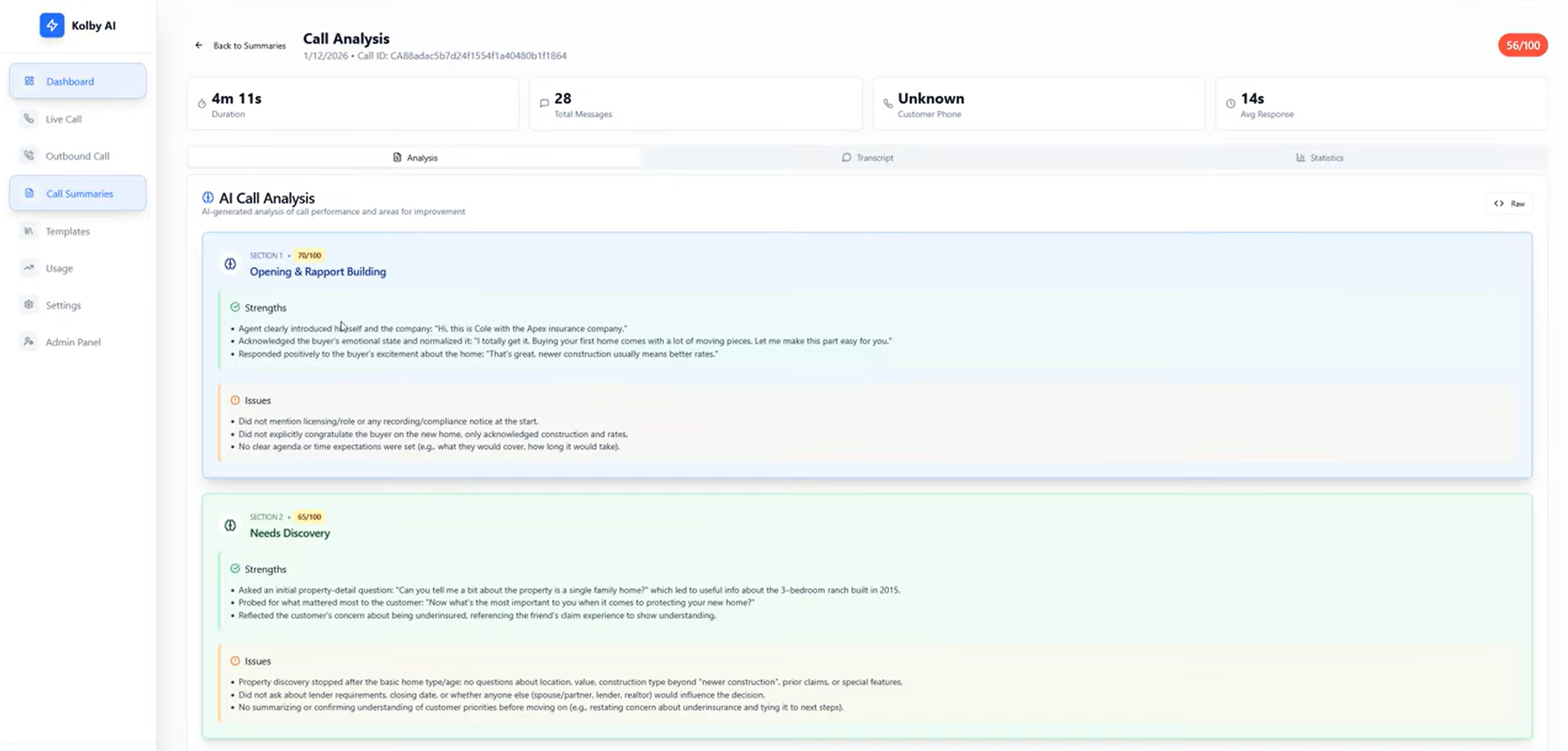Expand the Needs Discovery section

[290, 532]
